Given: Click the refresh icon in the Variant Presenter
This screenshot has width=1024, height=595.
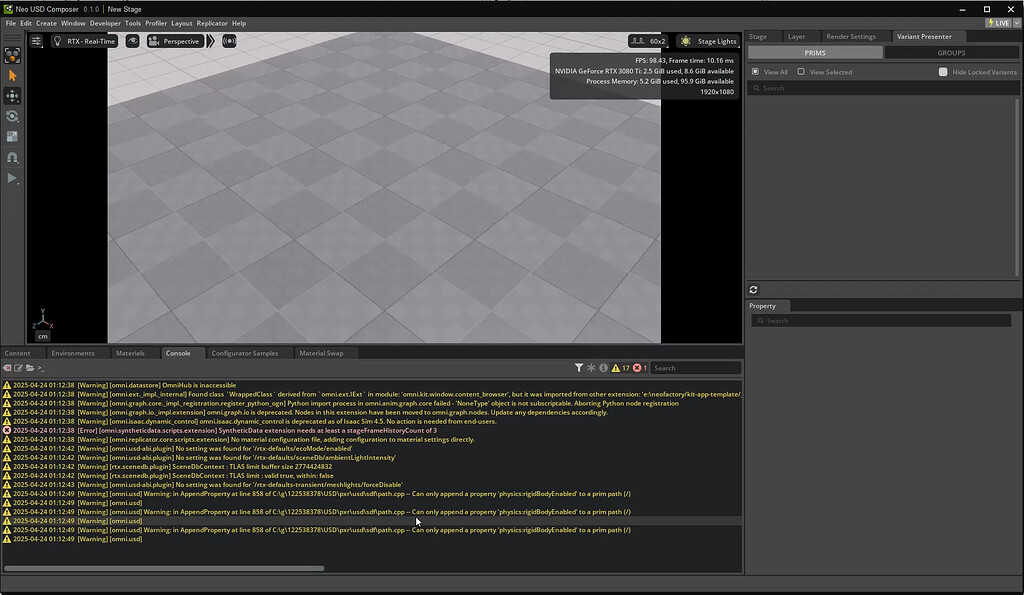Looking at the screenshot, I should (754, 289).
